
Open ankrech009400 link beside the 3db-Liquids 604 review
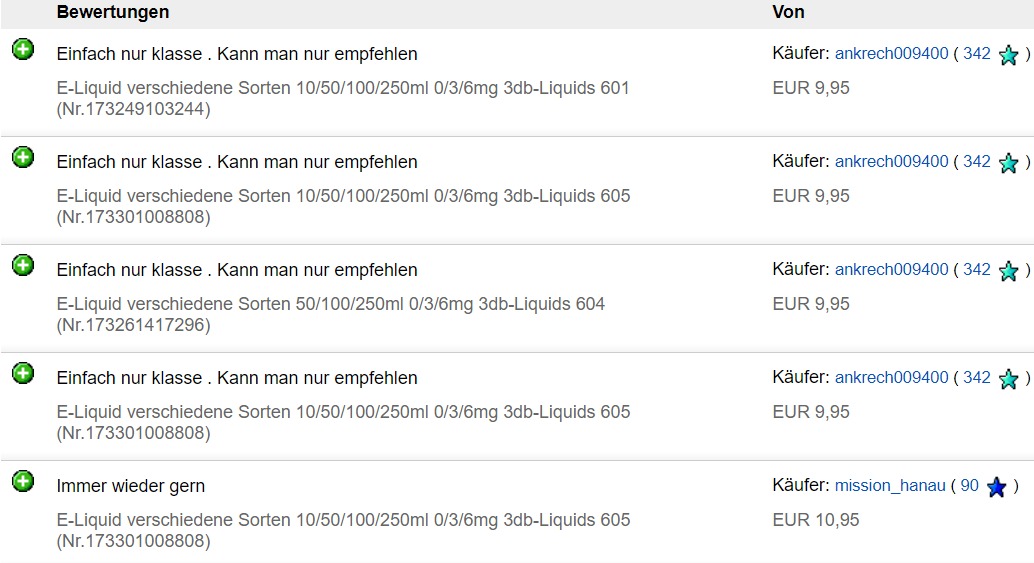tap(892, 270)
